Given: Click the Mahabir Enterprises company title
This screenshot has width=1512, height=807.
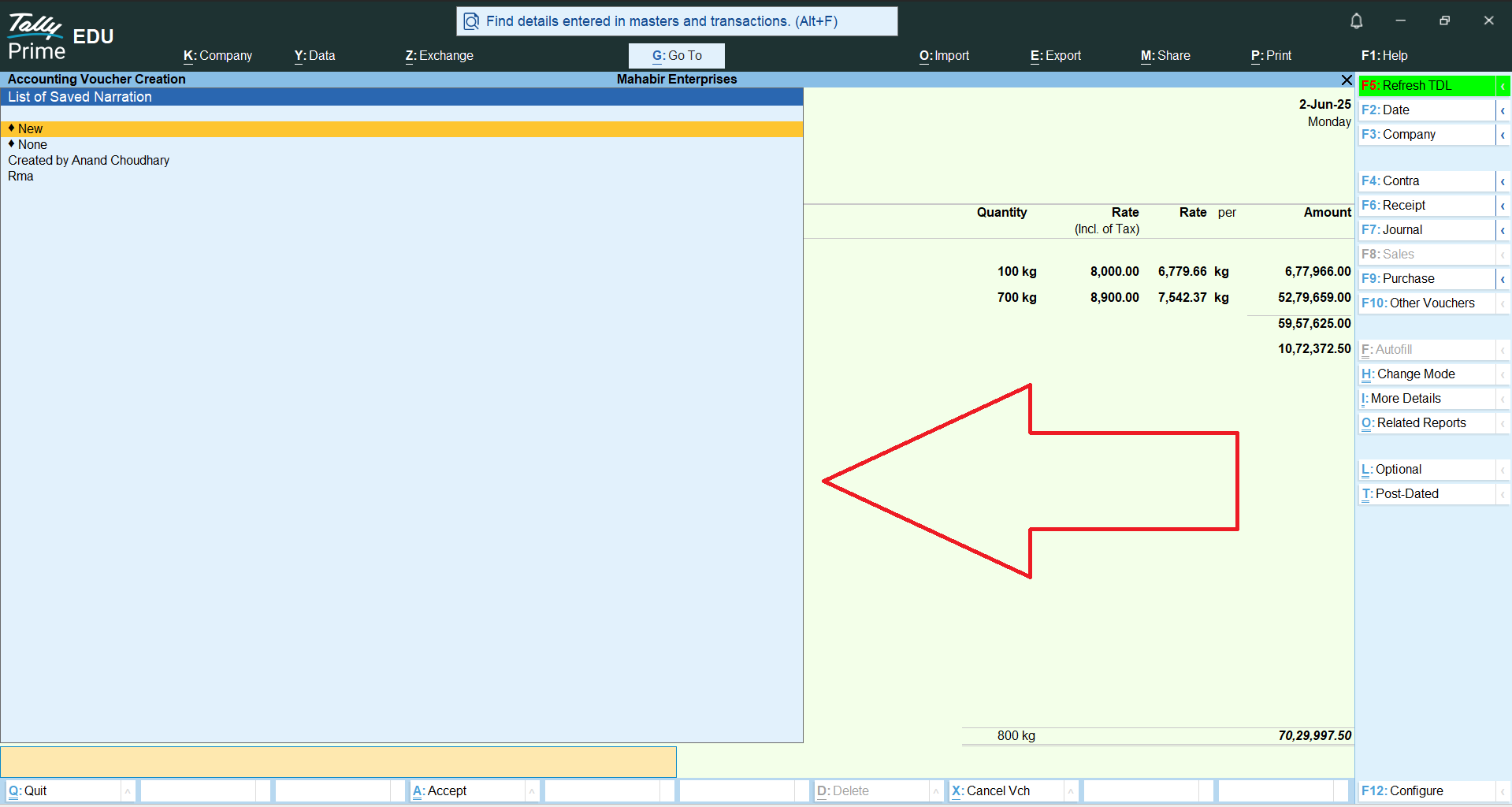Looking at the screenshot, I should tap(677, 79).
